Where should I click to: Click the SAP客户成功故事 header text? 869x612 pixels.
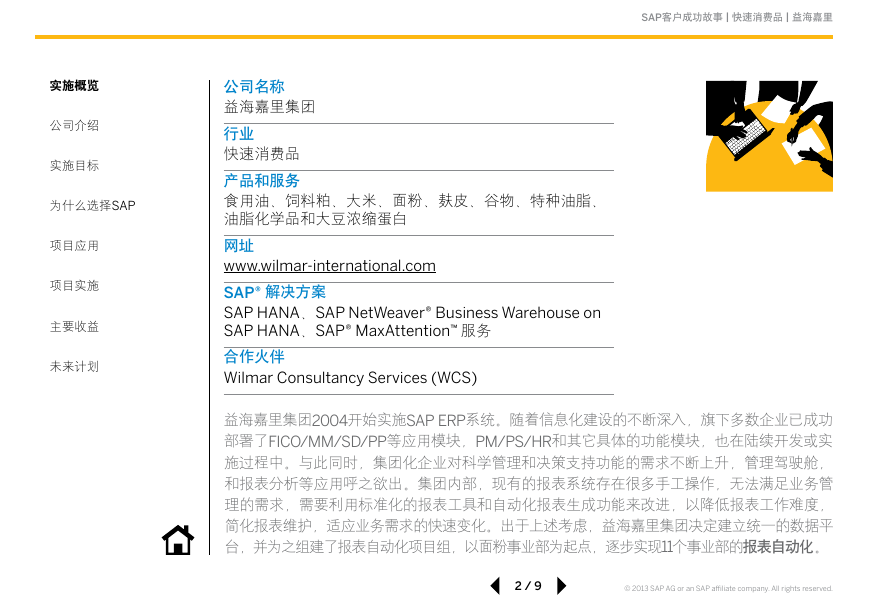tap(682, 17)
